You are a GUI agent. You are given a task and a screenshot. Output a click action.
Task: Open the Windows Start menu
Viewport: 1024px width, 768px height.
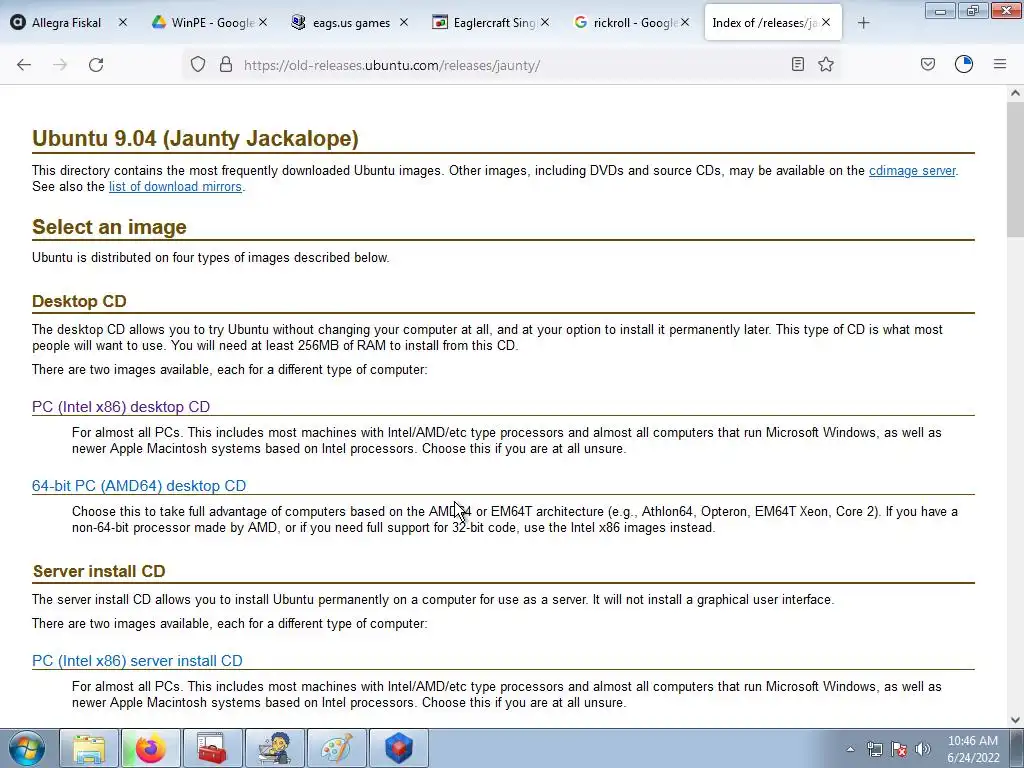click(27, 748)
